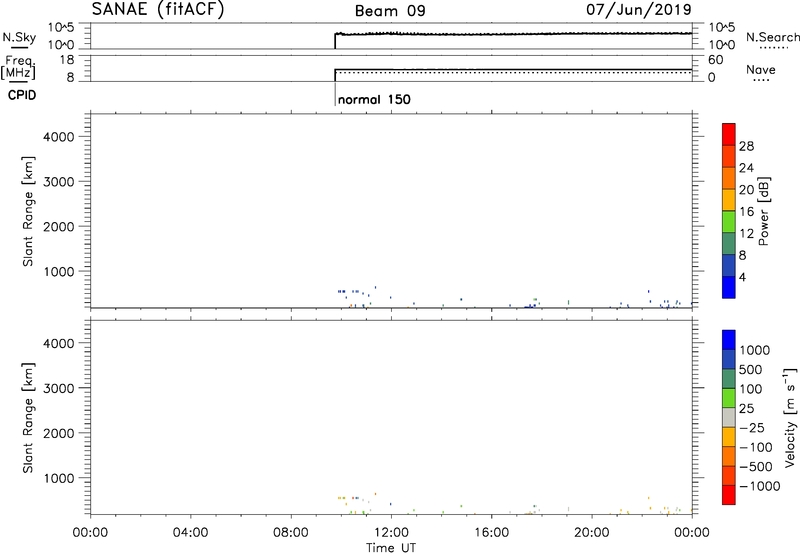Screen dimensions: 800x554
Task: Click the 4000 range tick in power panel
Action: pos(59,137)
